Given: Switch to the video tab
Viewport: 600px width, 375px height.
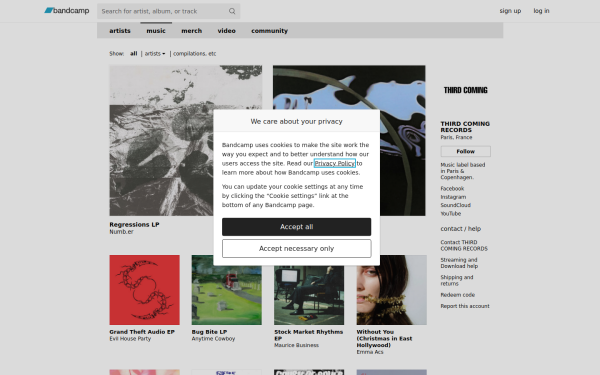Looking at the screenshot, I should pyautogui.click(x=227, y=31).
